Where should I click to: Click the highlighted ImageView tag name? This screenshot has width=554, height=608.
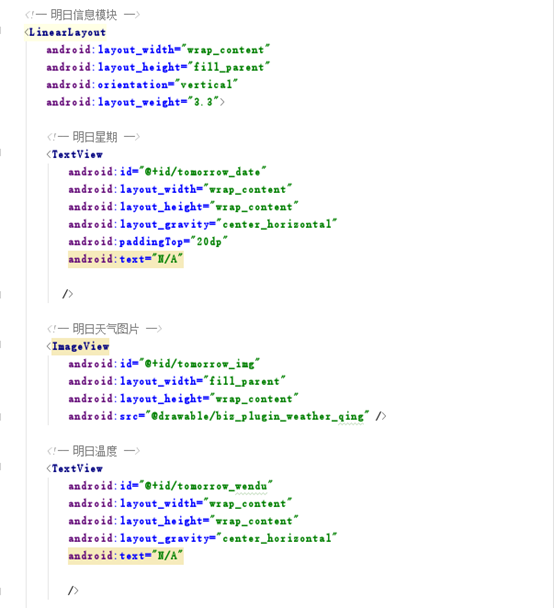(x=80, y=346)
